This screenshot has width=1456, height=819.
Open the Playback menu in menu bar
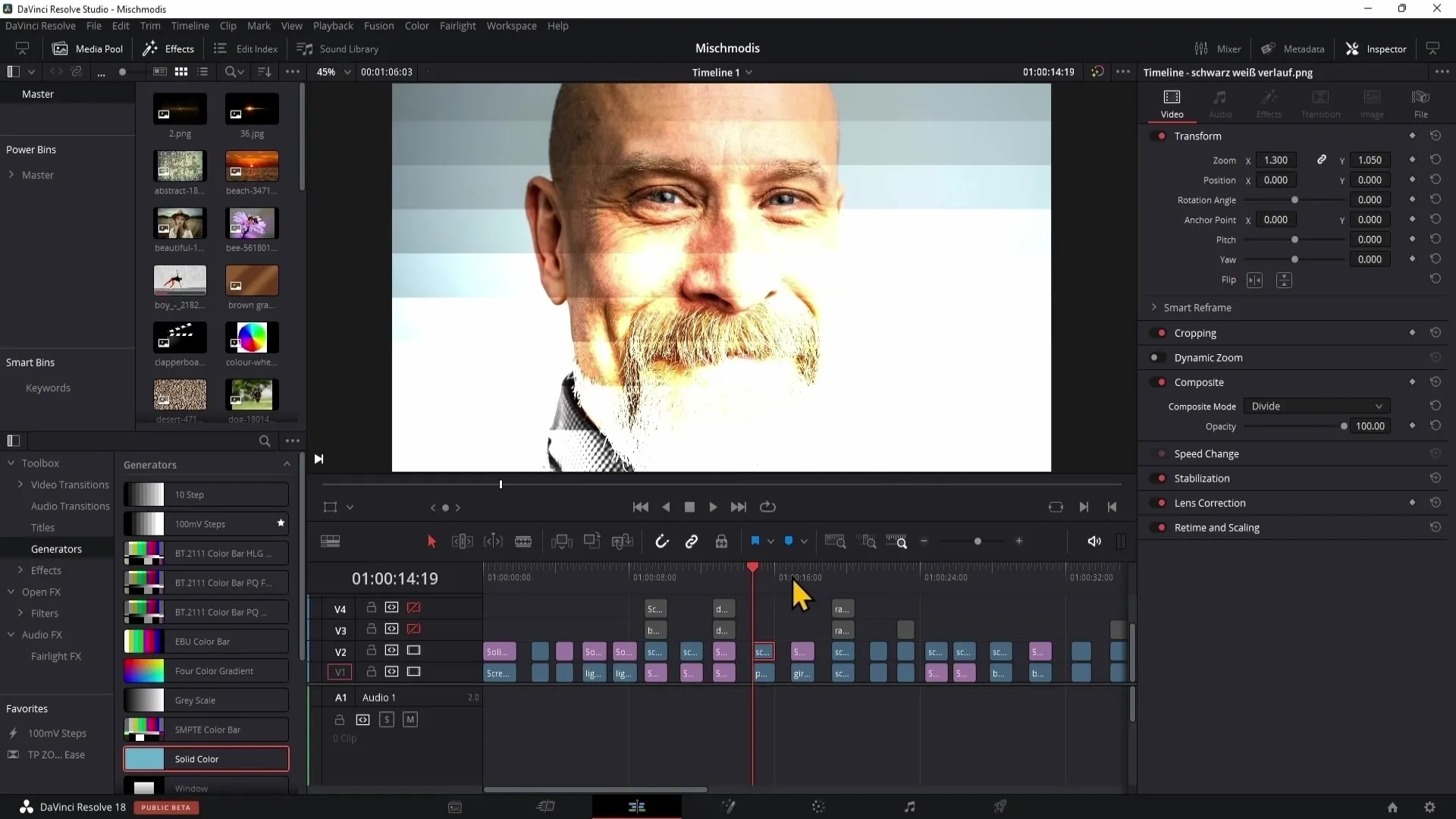click(x=332, y=26)
